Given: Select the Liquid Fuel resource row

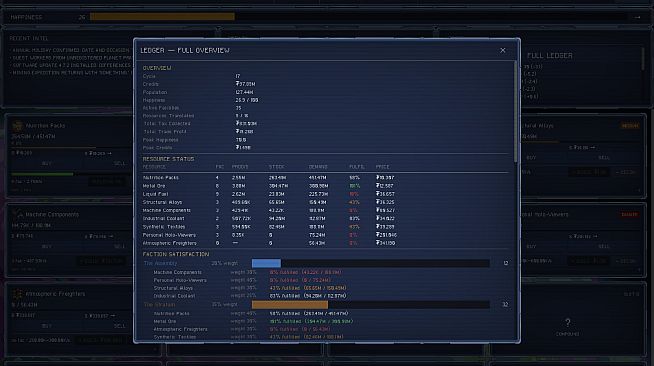Looking at the screenshot, I should tap(325, 194).
